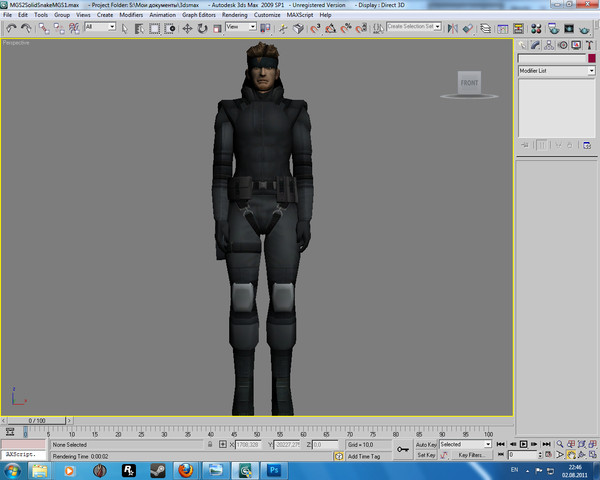Open the Animation menu
This screenshot has width=600, height=480.
(x=163, y=15)
